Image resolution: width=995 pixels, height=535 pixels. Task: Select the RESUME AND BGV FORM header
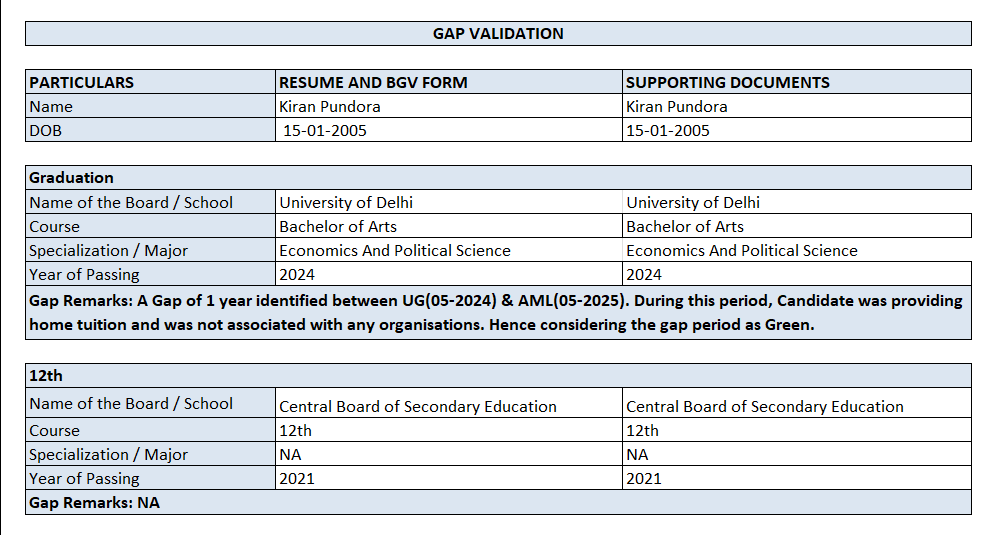pyautogui.click(x=373, y=82)
